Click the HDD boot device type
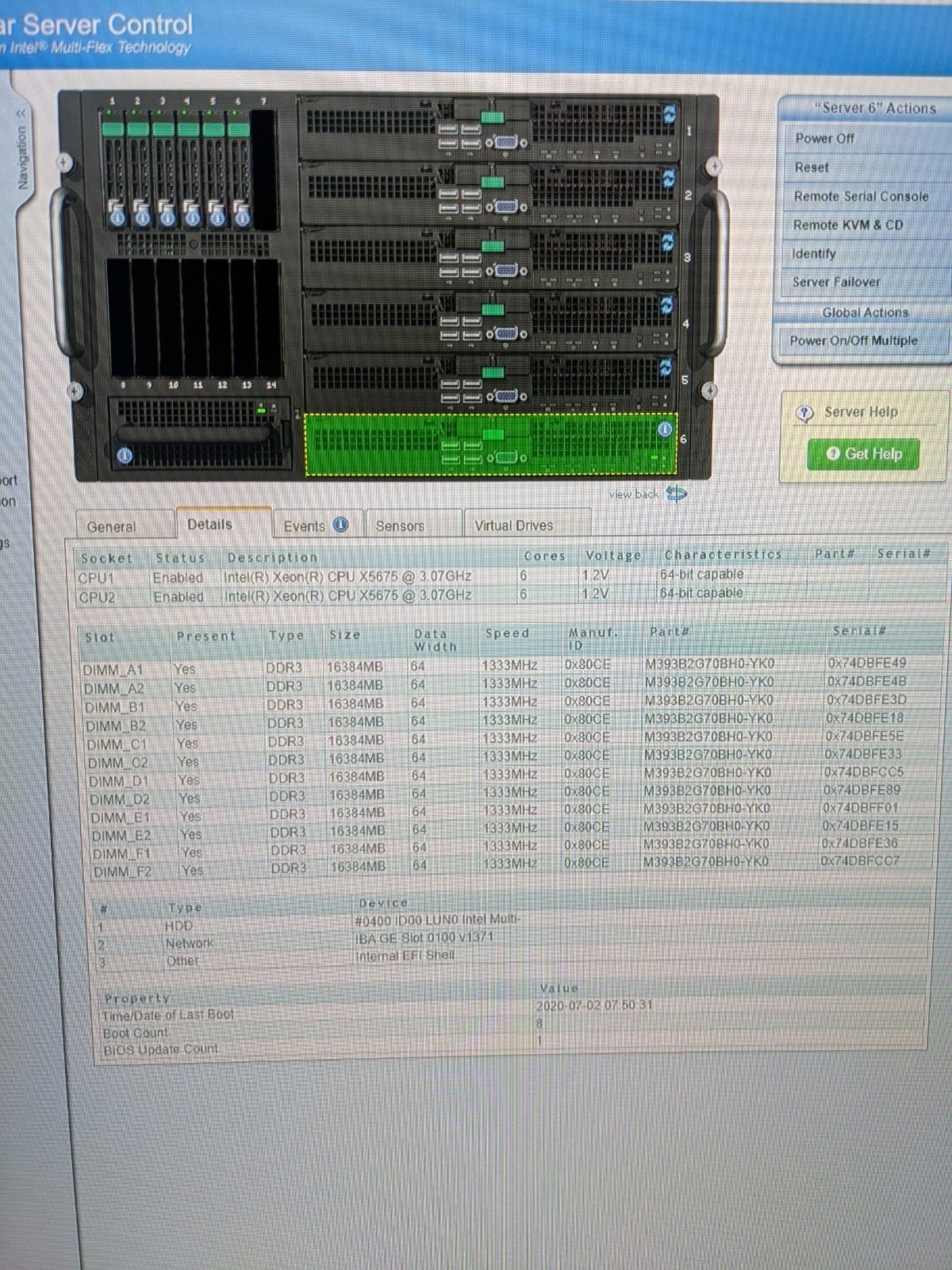This screenshot has height=1270, width=952. pos(178,926)
